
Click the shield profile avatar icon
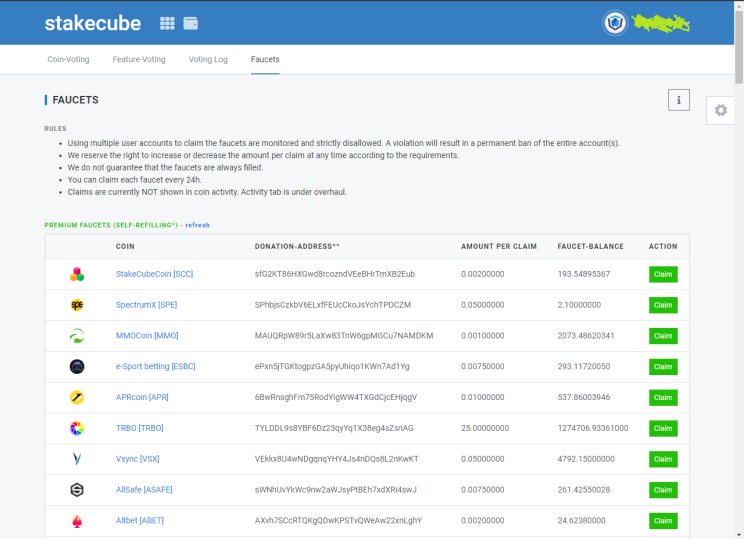coord(615,23)
